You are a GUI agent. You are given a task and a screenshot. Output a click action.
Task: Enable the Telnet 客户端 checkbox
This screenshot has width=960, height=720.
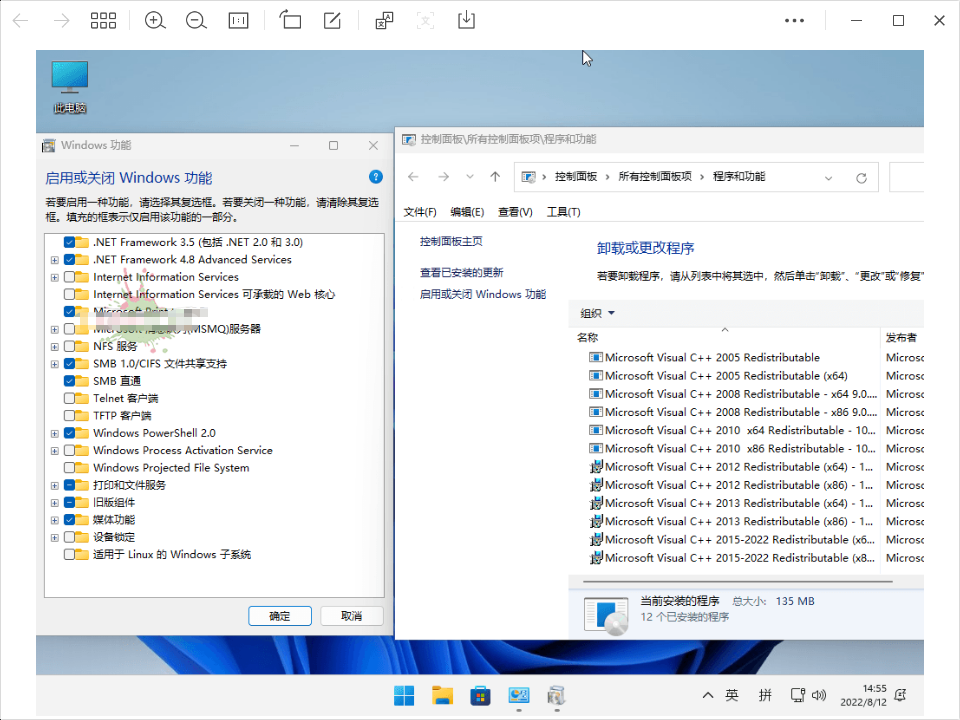tap(70, 399)
